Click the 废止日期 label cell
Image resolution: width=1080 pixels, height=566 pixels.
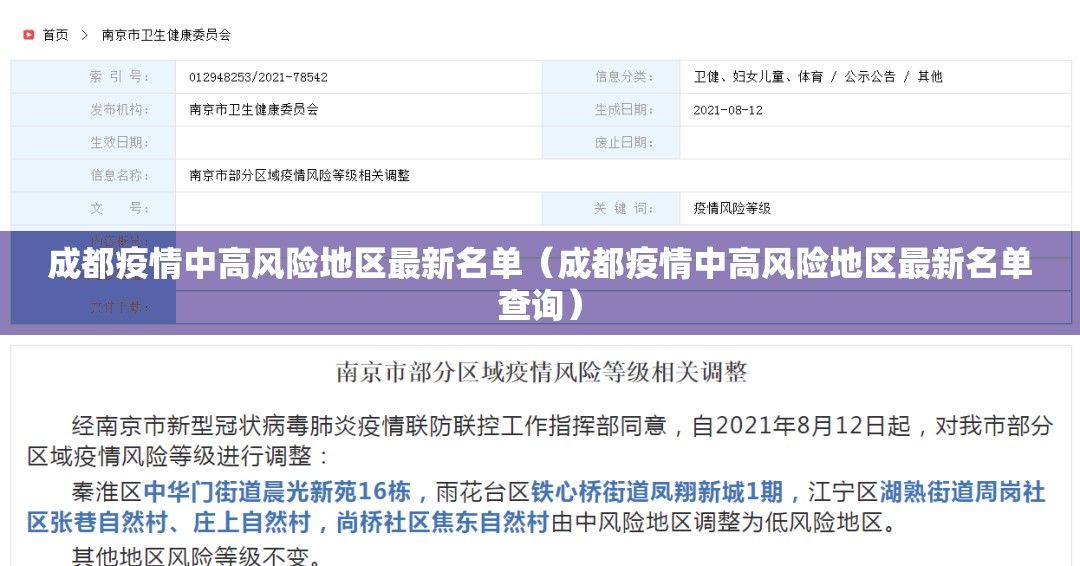coord(611,143)
